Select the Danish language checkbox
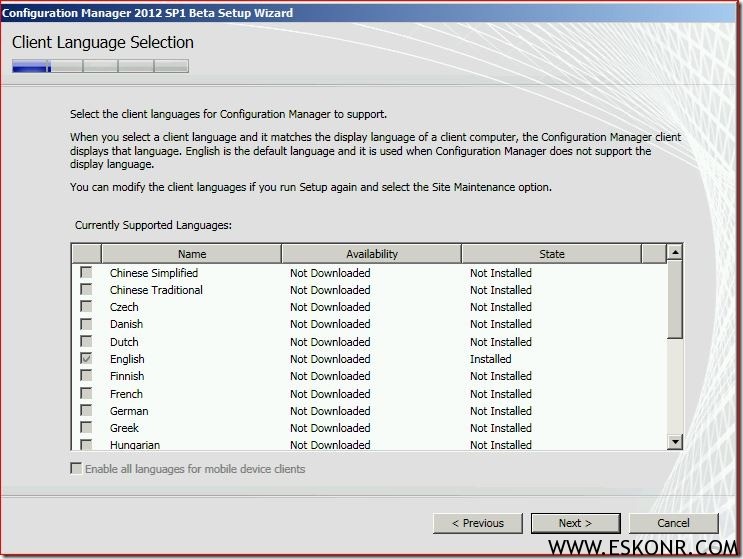The height and width of the screenshot is (559, 743). tap(86, 324)
